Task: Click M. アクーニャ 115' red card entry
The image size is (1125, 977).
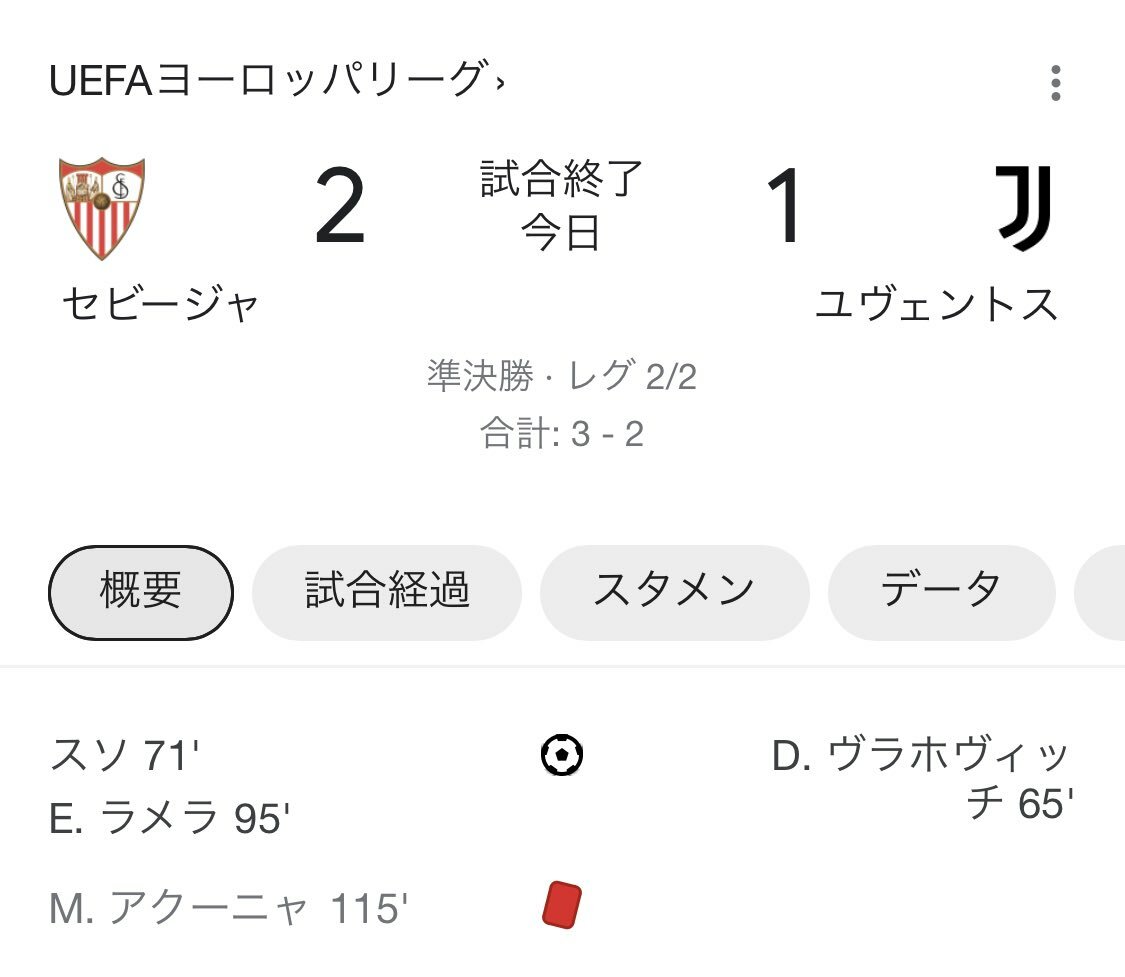Action: coord(228,908)
